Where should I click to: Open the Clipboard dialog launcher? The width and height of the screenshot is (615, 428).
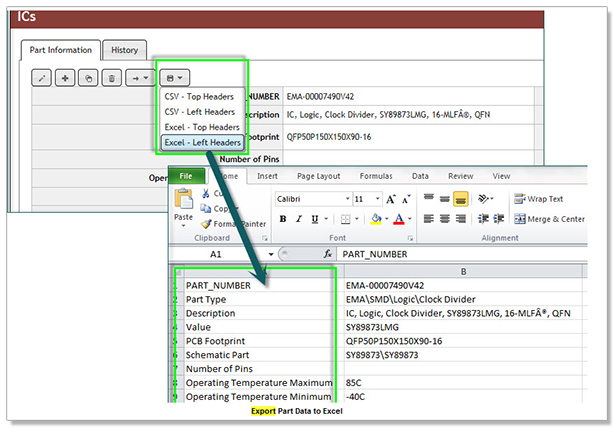265,238
